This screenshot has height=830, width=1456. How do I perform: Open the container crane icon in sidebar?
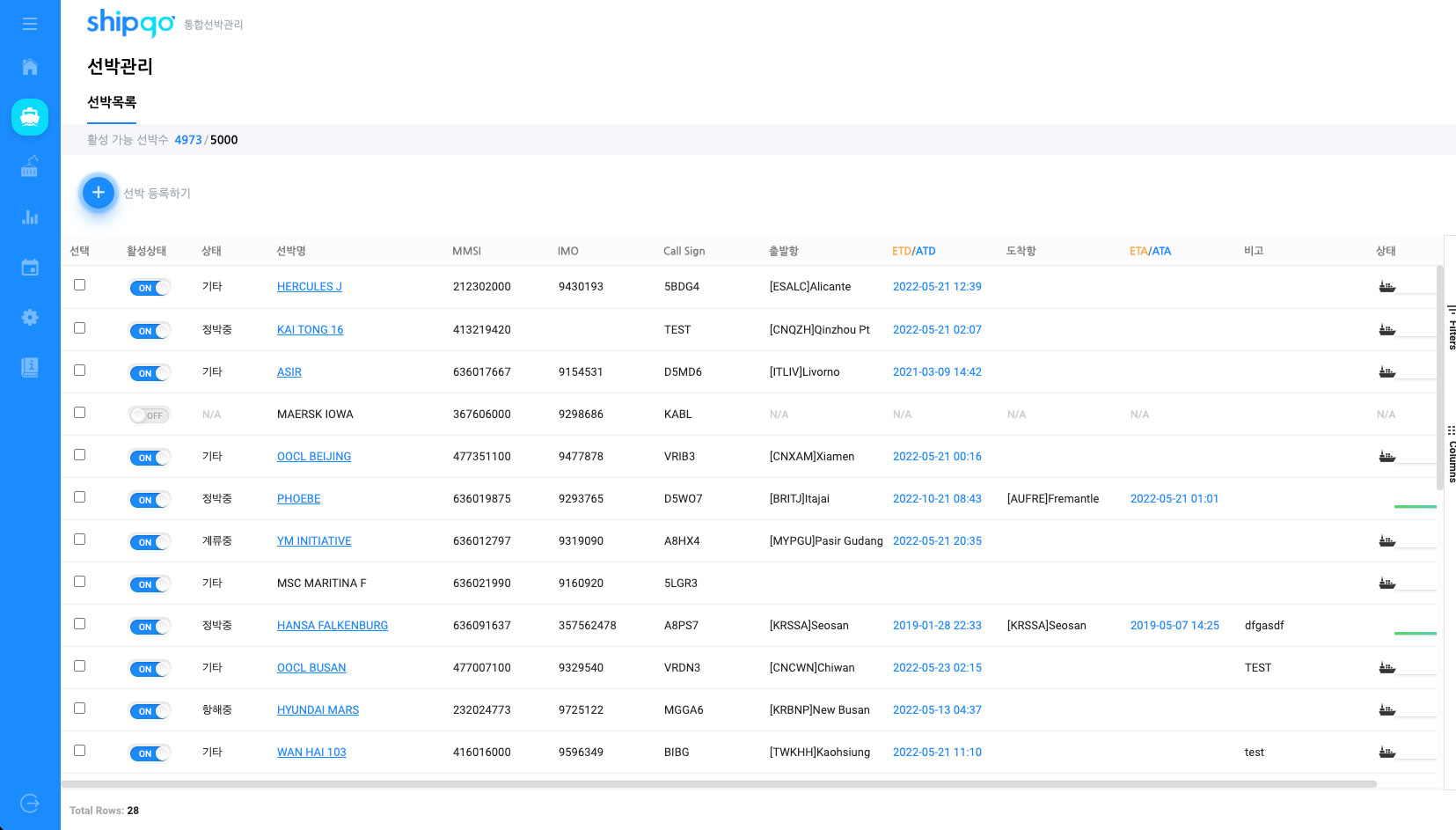[x=30, y=166]
